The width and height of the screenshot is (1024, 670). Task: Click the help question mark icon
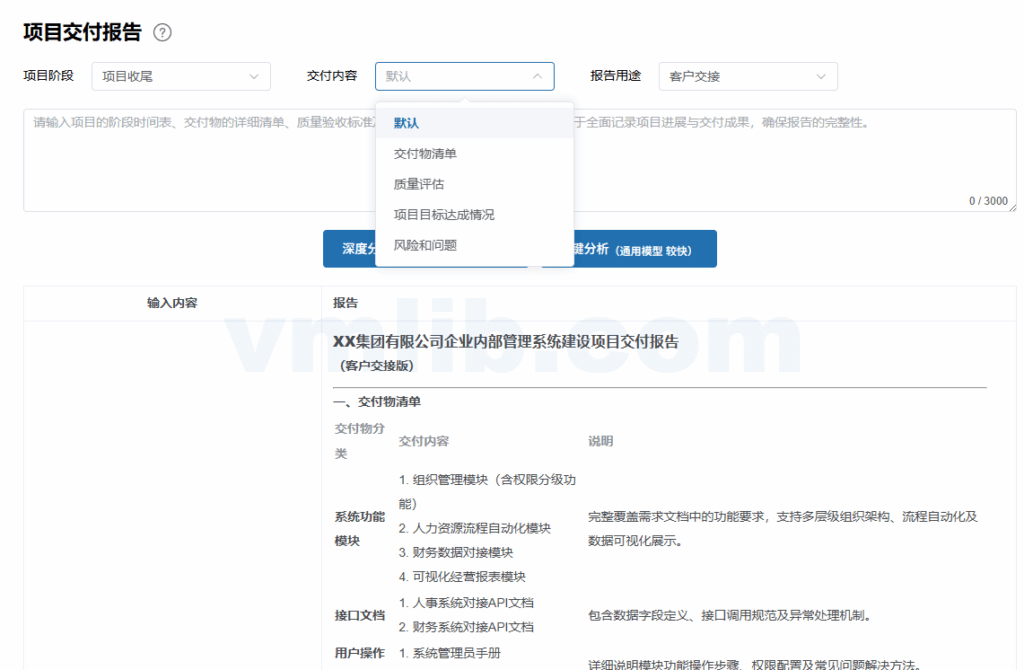point(162,33)
